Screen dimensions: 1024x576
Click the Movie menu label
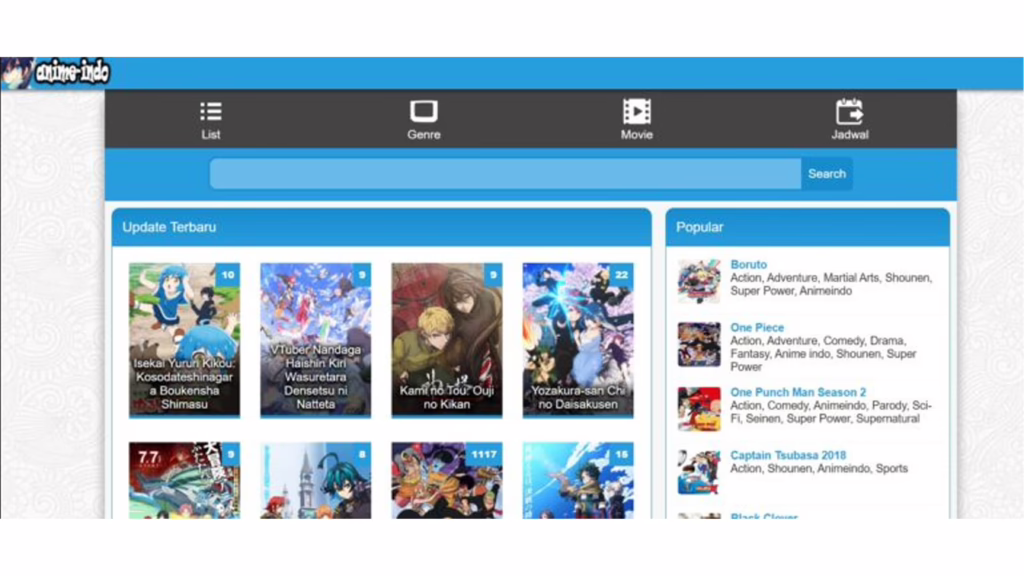click(x=637, y=135)
